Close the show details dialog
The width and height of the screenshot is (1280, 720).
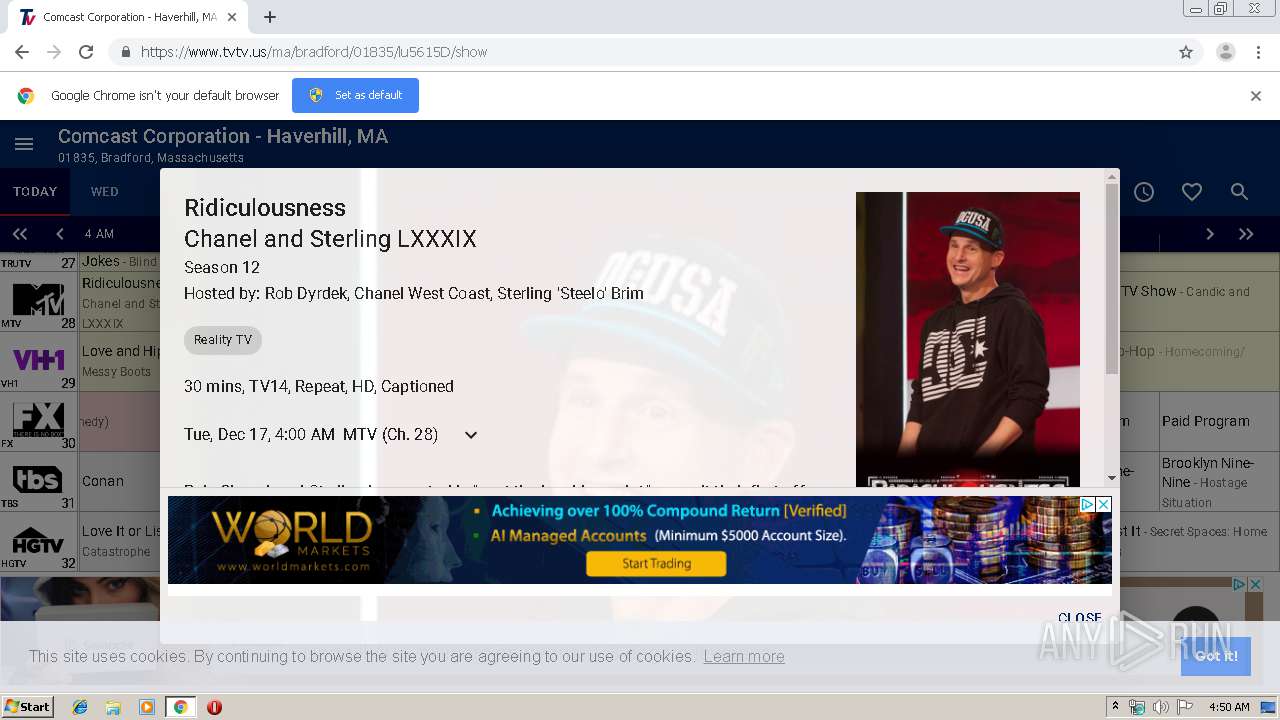pos(1080,618)
